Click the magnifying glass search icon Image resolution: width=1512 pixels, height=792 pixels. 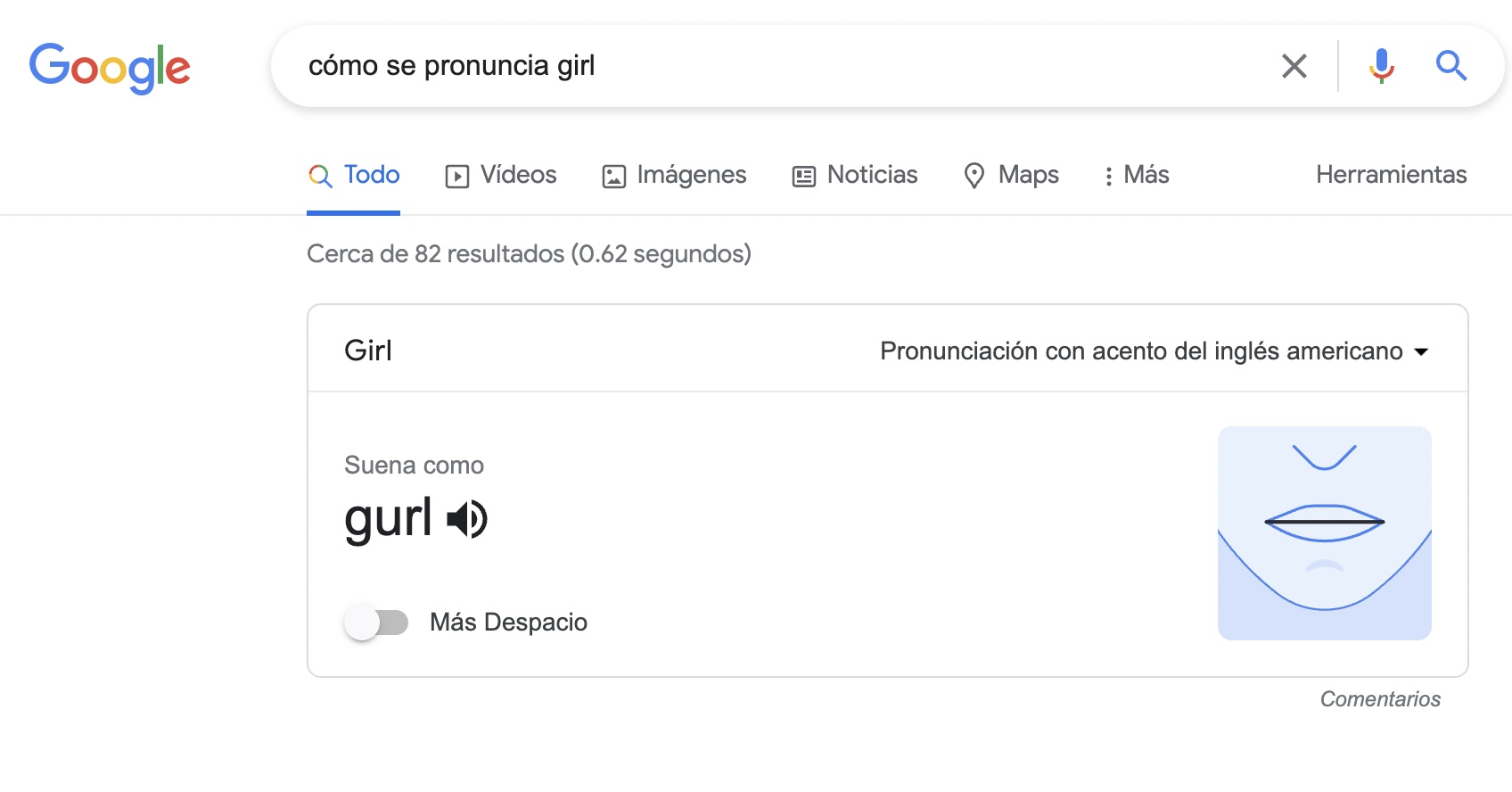[1451, 65]
